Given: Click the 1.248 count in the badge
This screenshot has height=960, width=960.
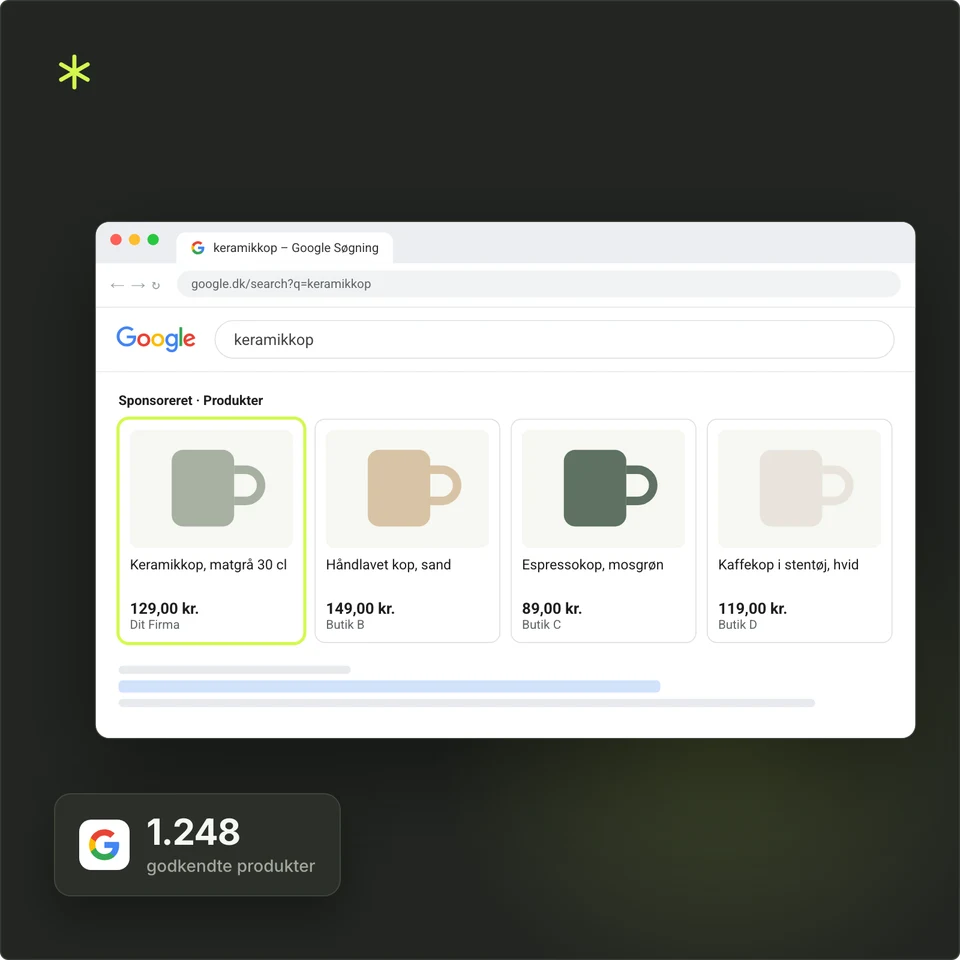Looking at the screenshot, I should 193,832.
